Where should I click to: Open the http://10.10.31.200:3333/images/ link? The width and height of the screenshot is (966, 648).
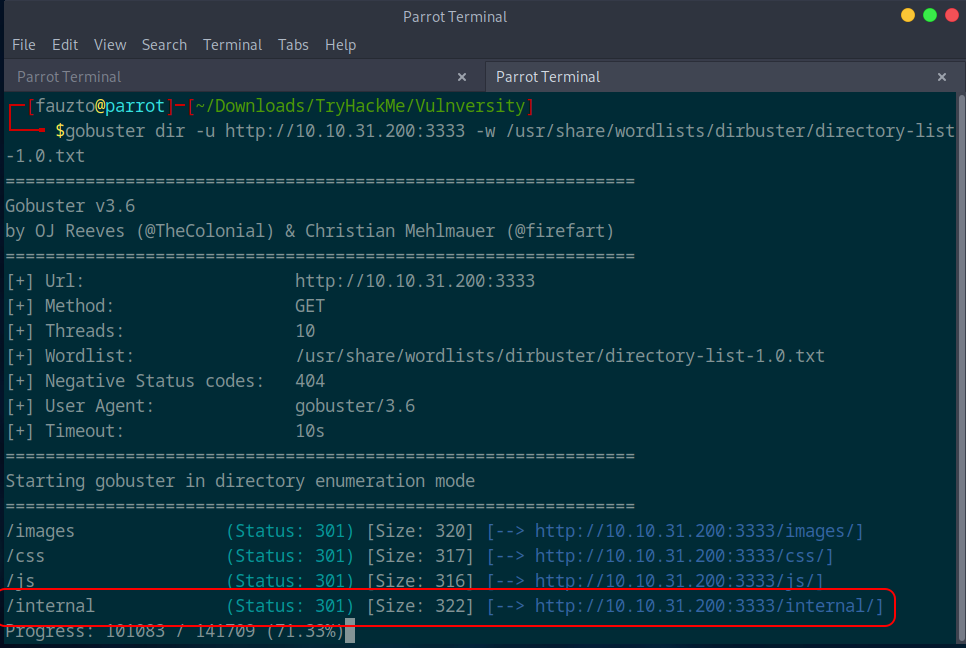coord(699,531)
